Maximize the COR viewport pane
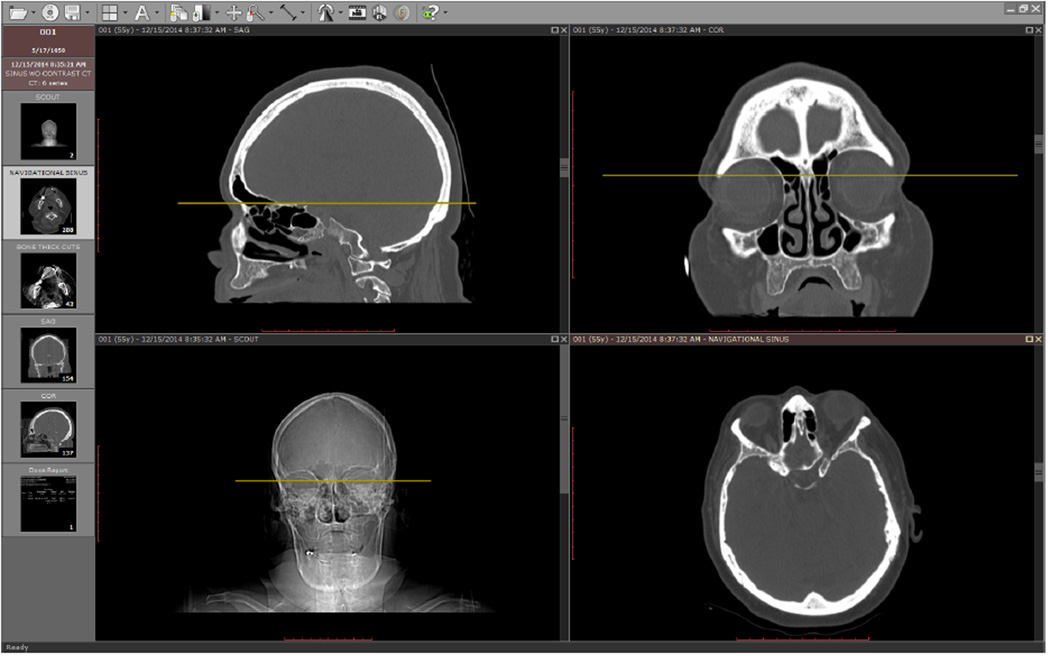 coord(1030,31)
